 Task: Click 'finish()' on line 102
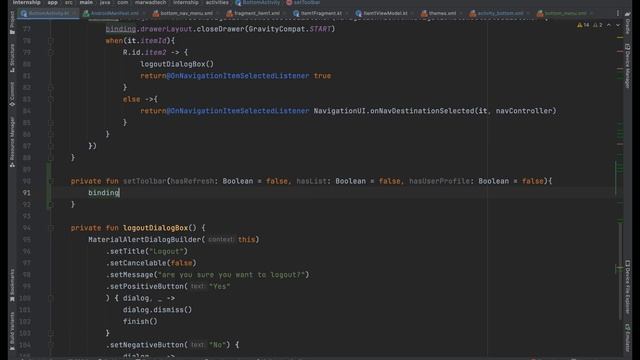[140, 322]
